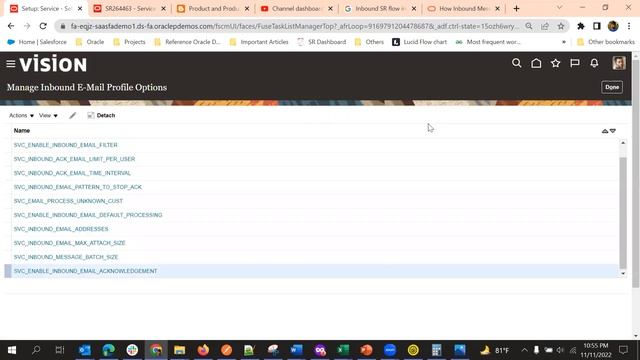Switch to SR264463 Service tab

pos(130,9)
